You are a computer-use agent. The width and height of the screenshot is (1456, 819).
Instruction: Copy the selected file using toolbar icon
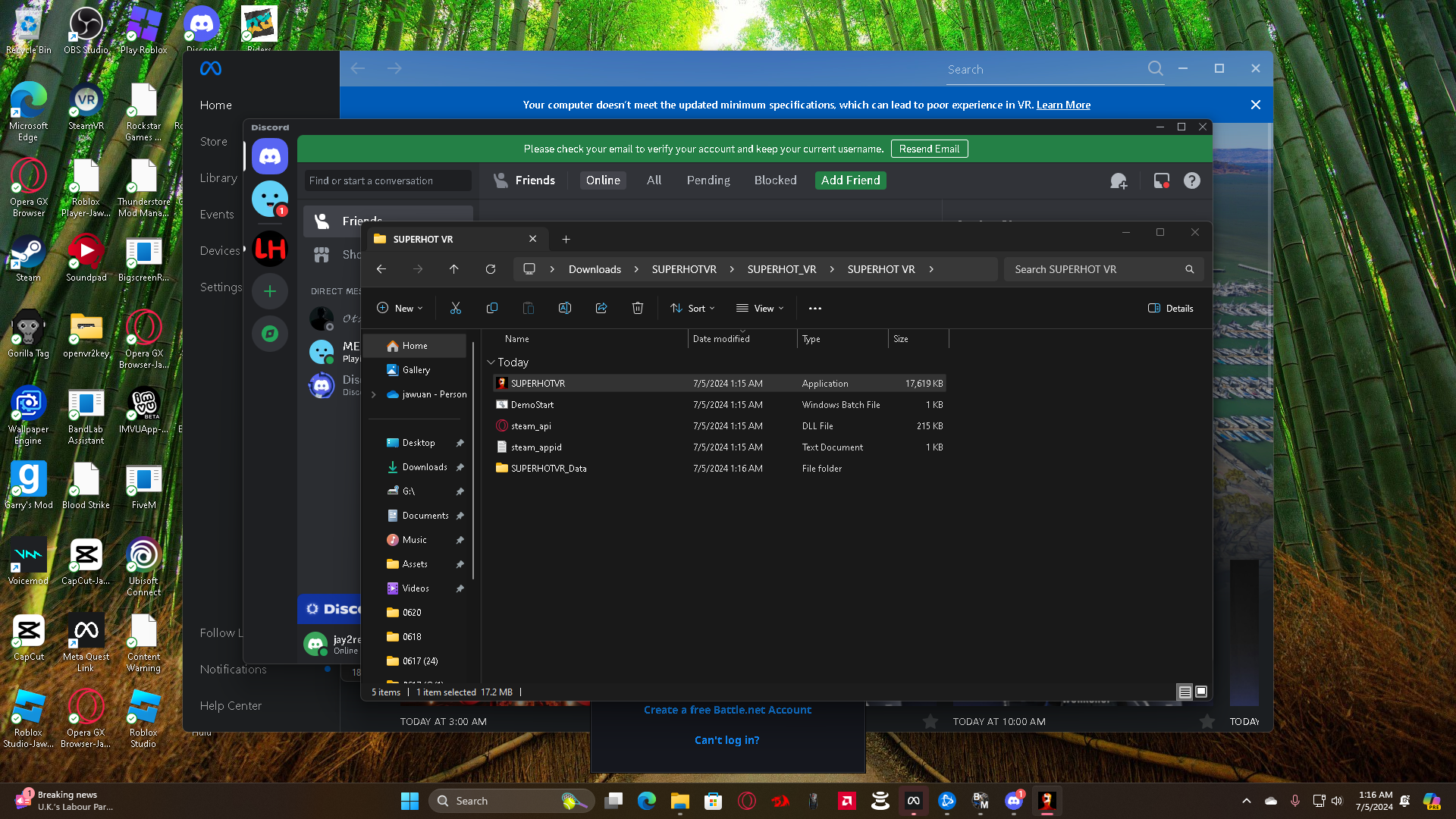click(492, 308)
